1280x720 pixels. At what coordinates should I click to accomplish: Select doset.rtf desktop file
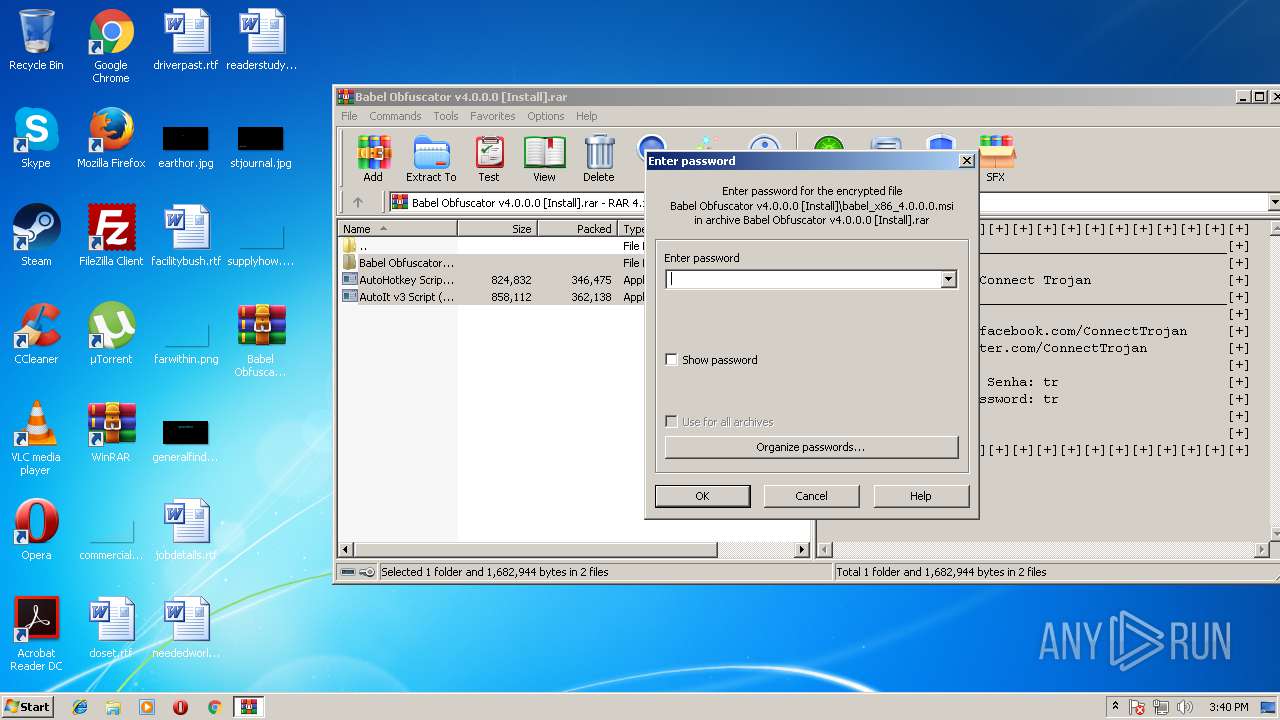(x=111, y=628)
